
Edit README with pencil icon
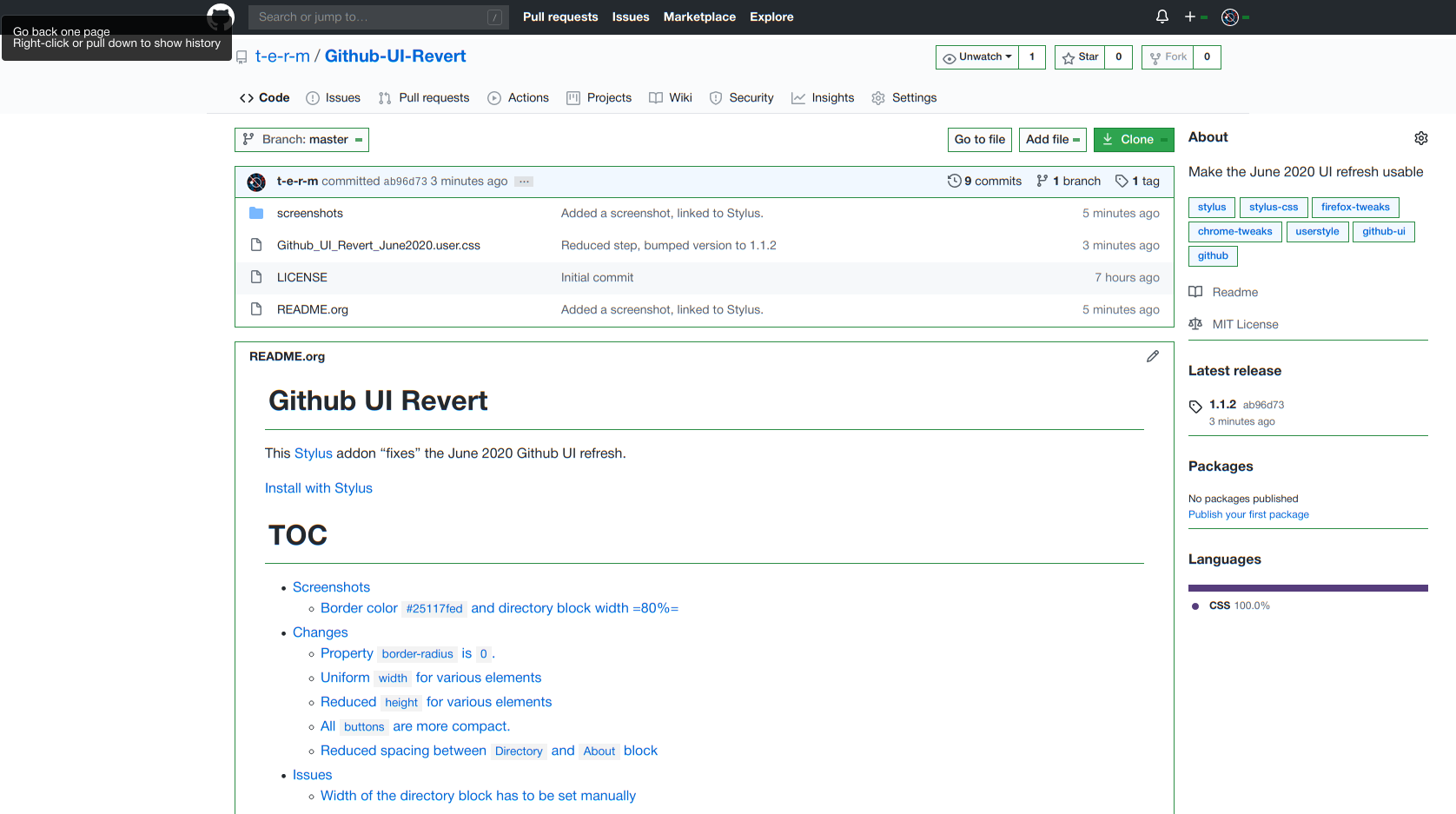click(x=1153, y=356)
